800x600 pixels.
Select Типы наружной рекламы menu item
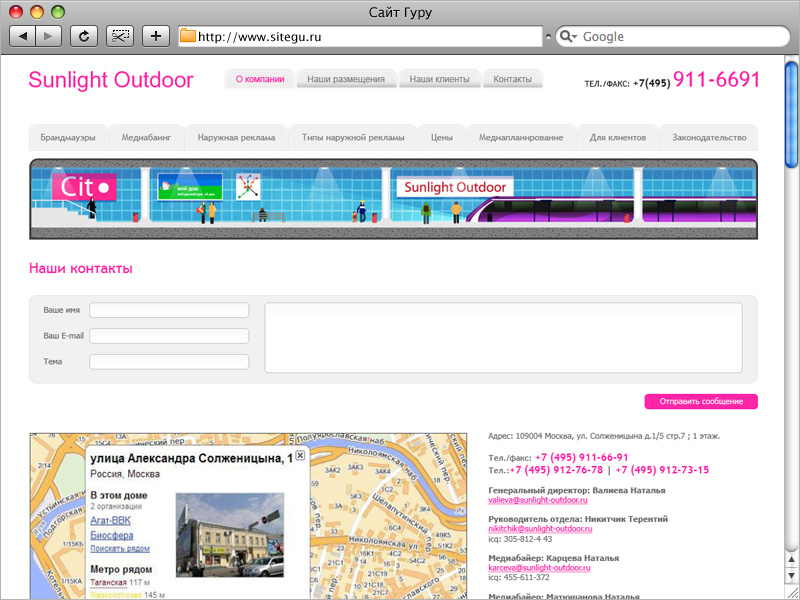point(353,137)
